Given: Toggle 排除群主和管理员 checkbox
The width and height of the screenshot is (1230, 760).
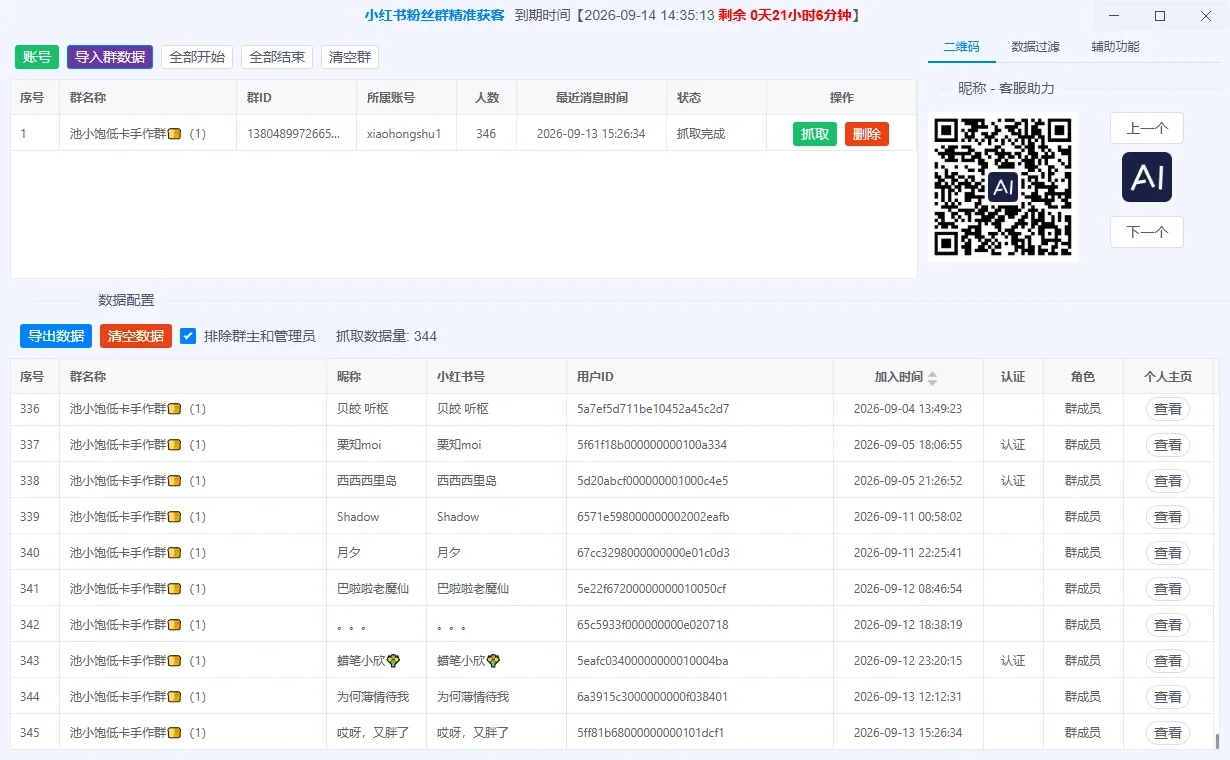Looking at the screenshot, I should pos(188,336).
